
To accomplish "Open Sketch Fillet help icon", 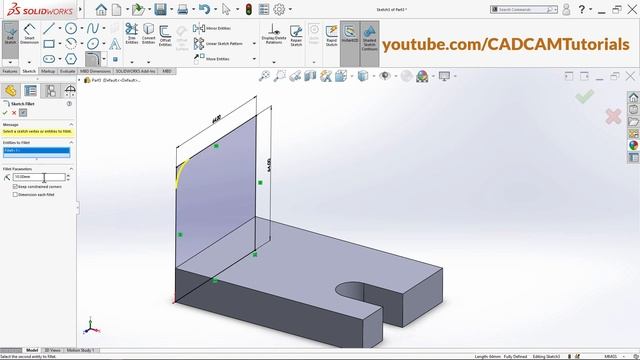I will coord(69,104).
